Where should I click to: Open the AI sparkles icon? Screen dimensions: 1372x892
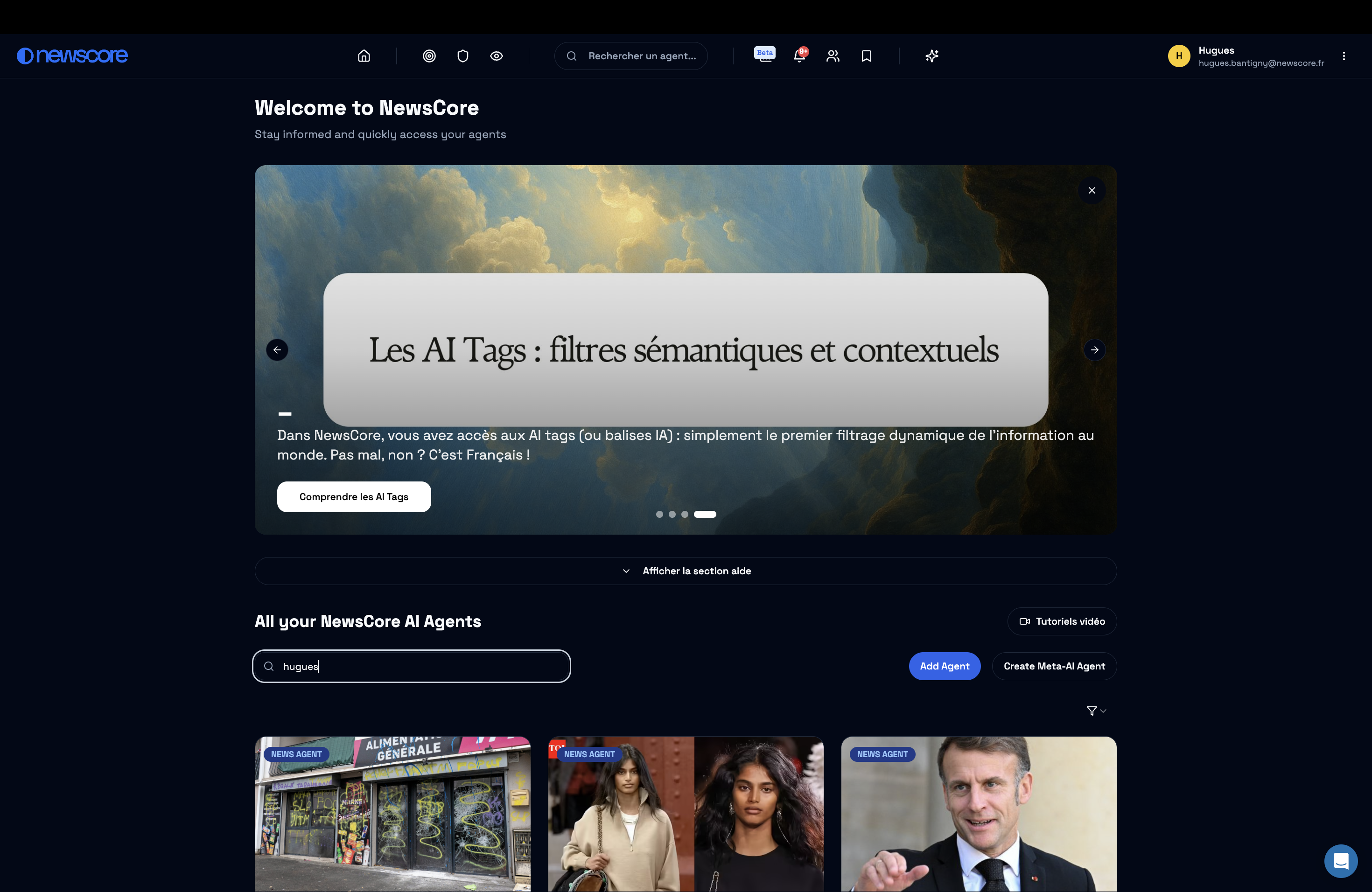click(931, 56)
